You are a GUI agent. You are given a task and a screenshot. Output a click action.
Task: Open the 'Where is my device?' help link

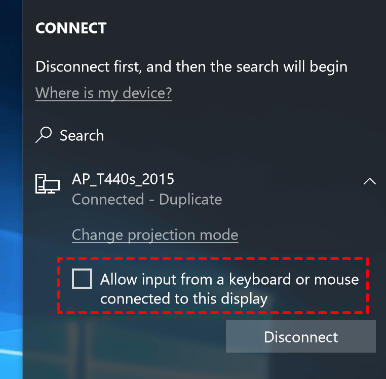[x=104, y=93]
